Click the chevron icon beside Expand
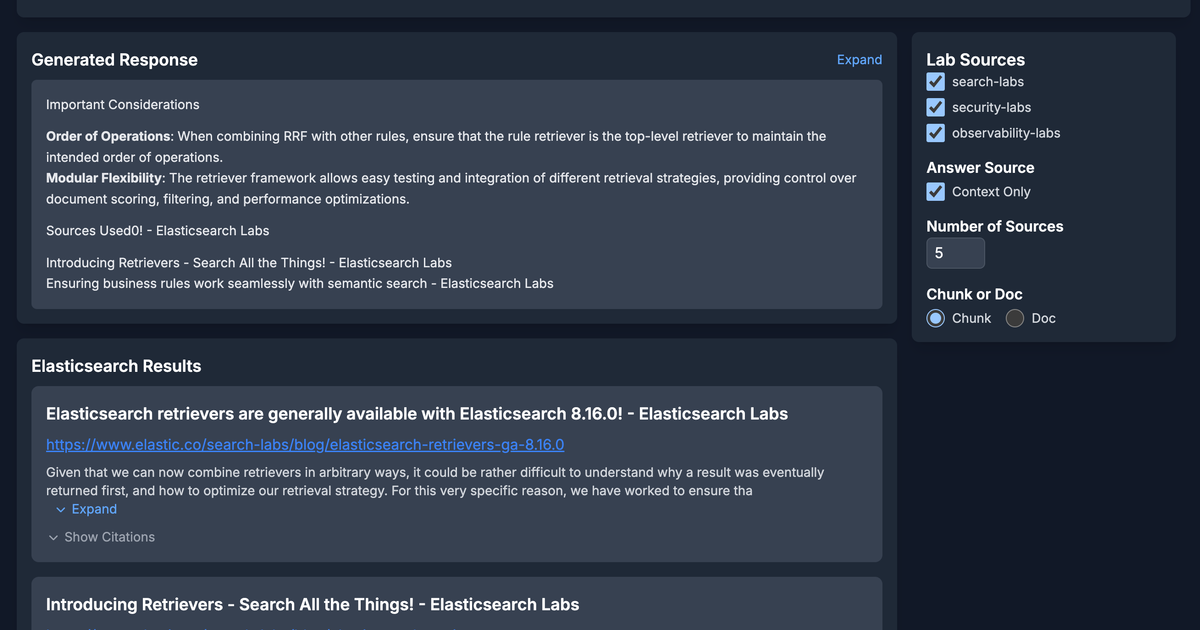The image size is (1200, 630). pyautogui.click(x=61, y=509)
